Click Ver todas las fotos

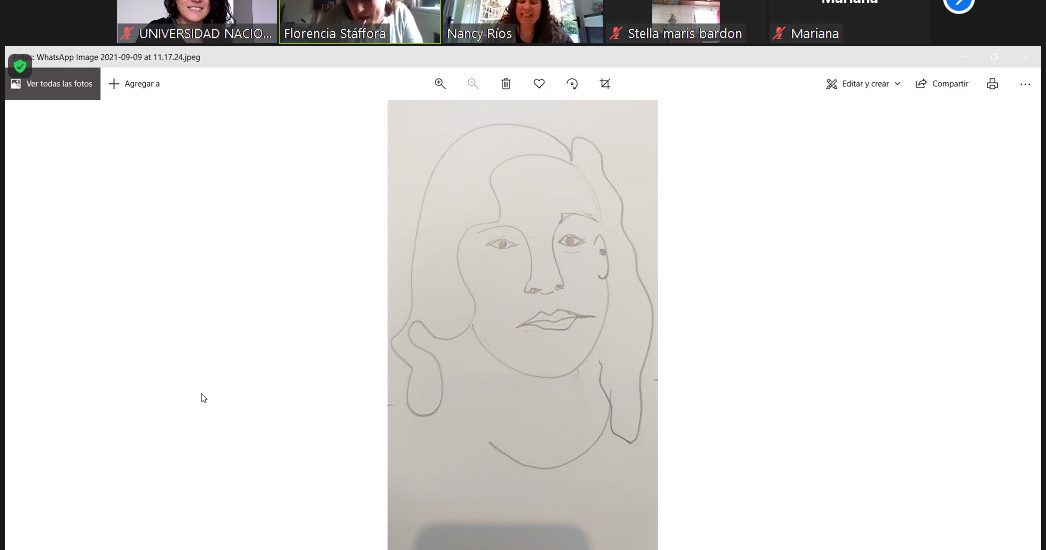[52, 84]
